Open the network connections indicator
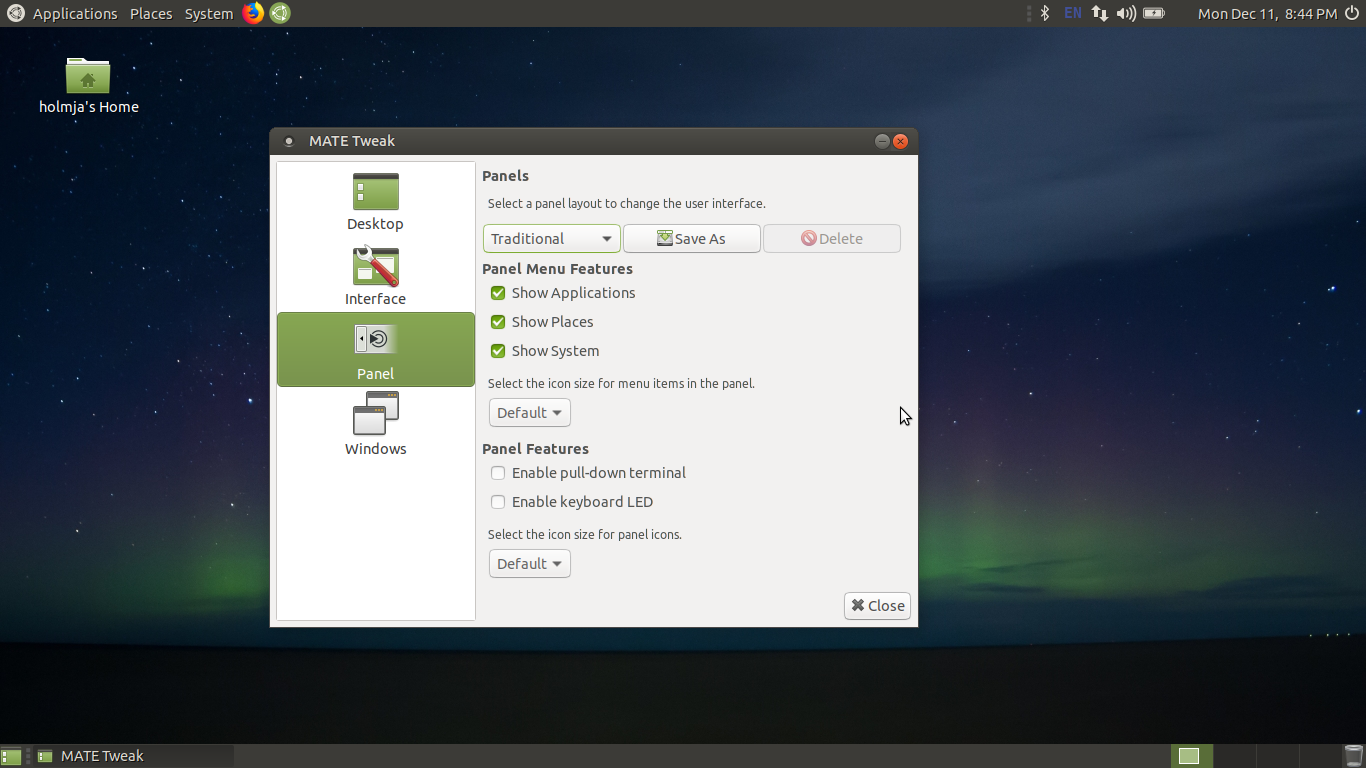The height and width of the screenshot is (768, 1366). pyautogui.click(x=1099, y=13)
